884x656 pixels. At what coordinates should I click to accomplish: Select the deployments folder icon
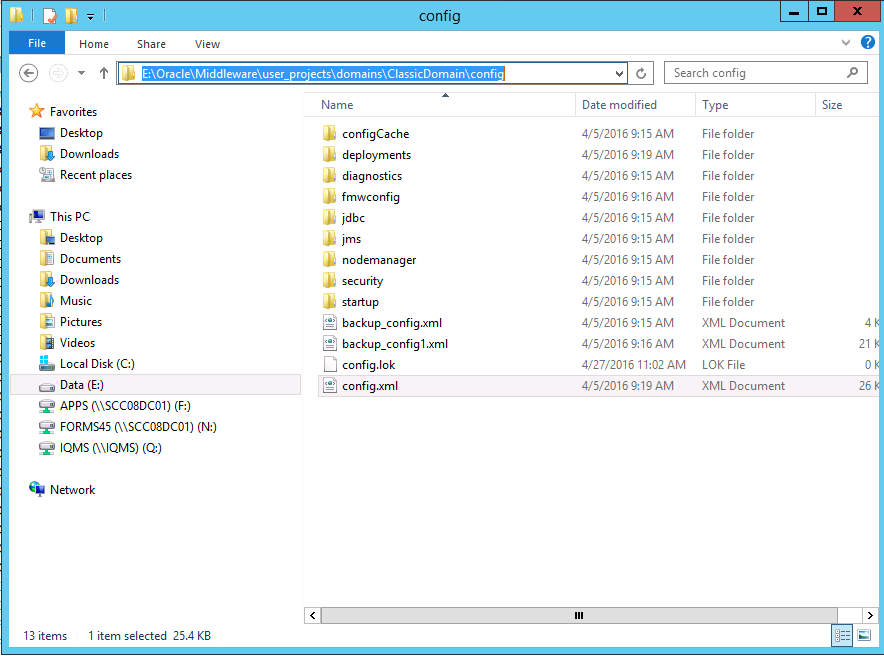pos(330,154)
